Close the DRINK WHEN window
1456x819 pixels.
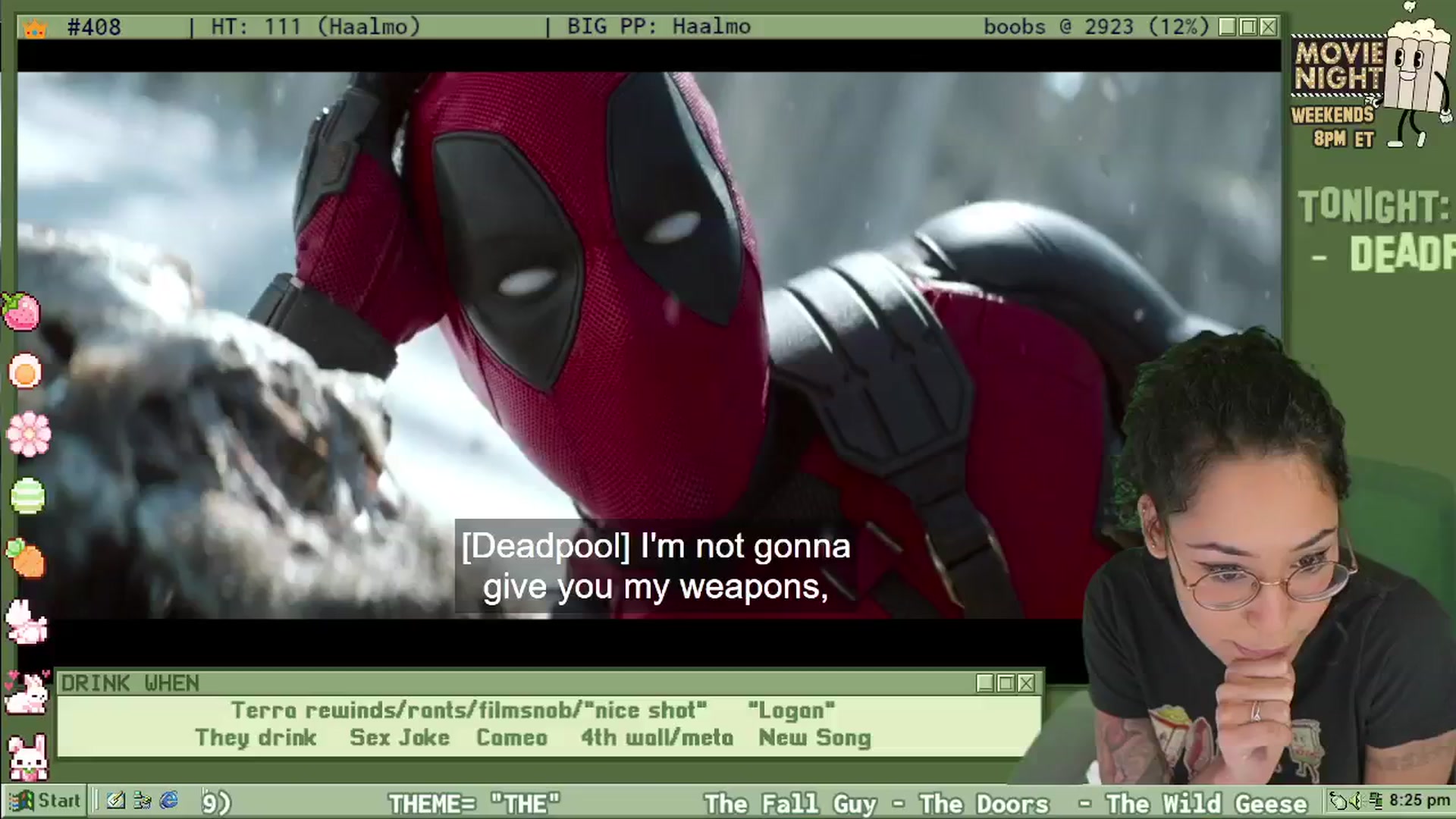pyautogui.click(x=1026, y=683)
